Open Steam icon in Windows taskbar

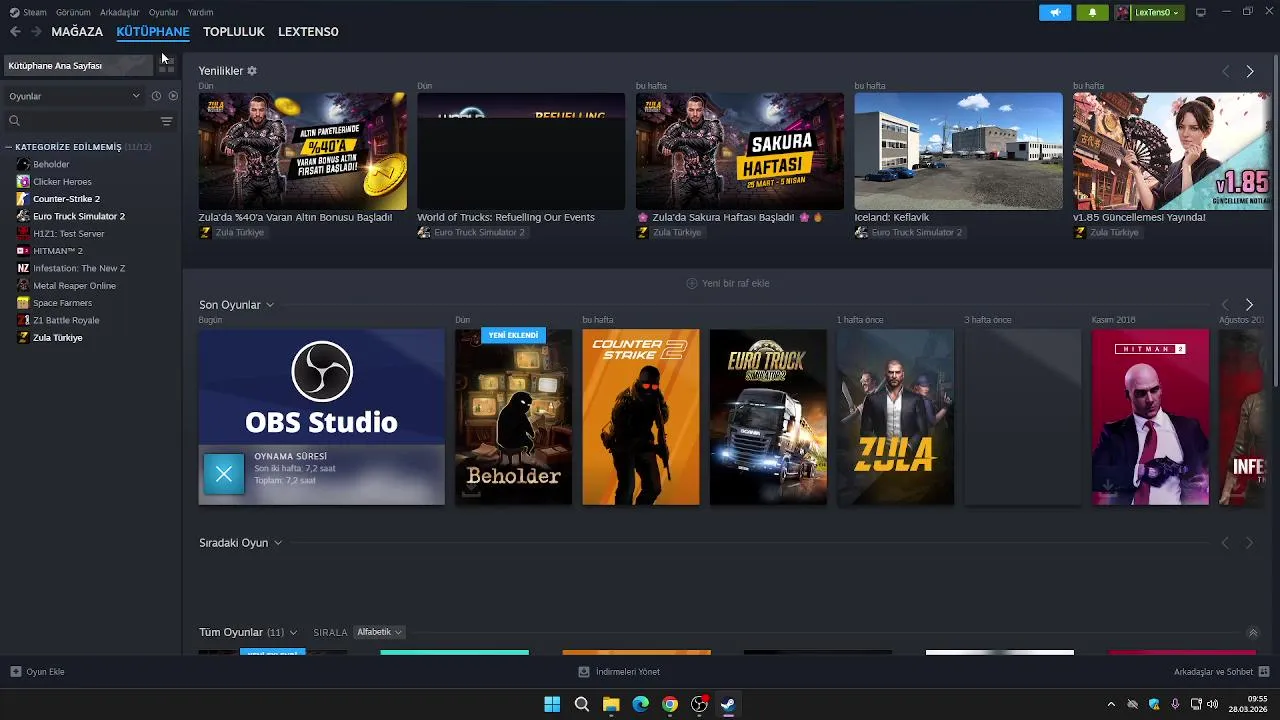click(x=728, y=704)
